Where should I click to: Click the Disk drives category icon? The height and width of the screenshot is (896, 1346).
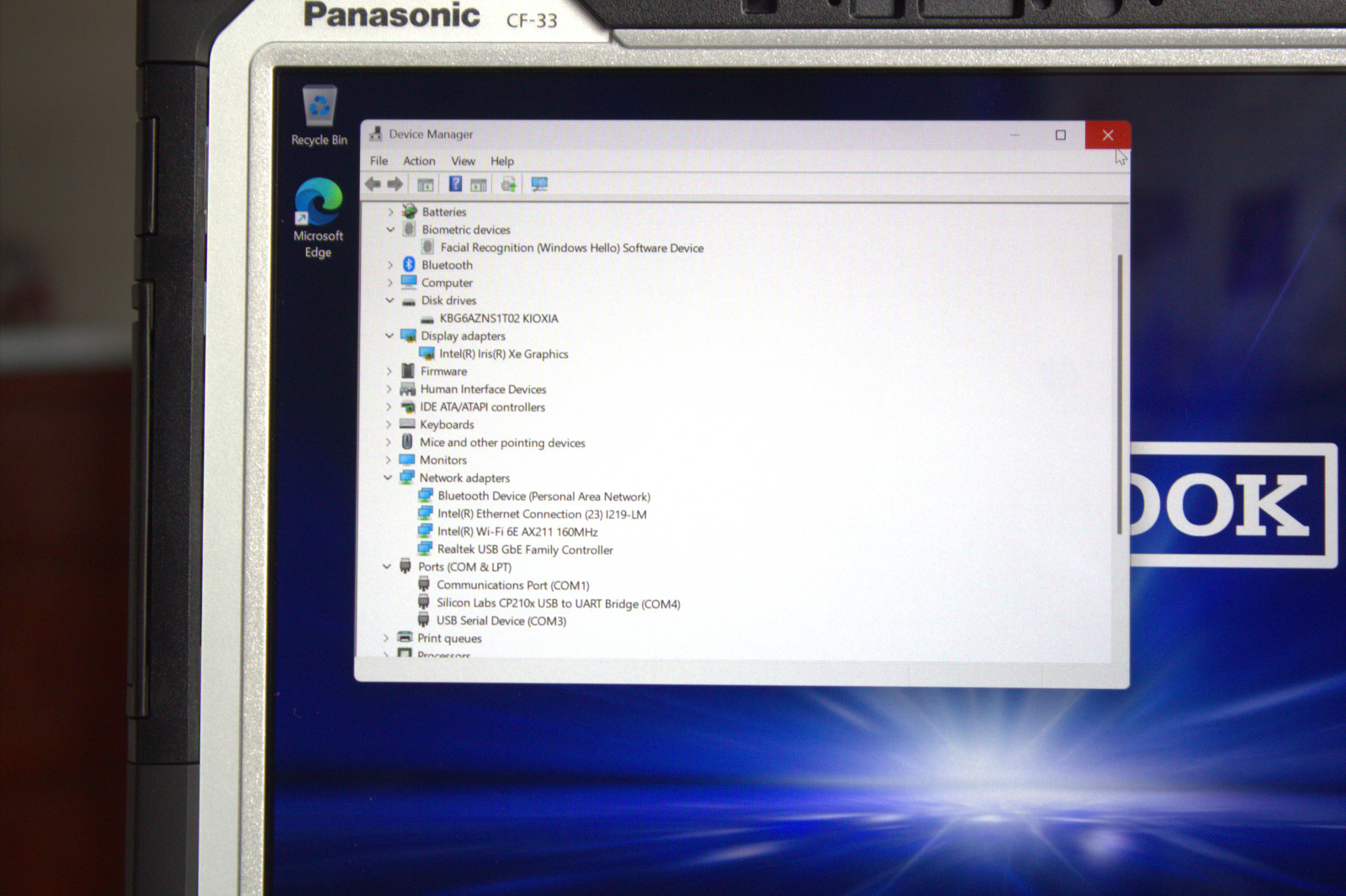409,301
